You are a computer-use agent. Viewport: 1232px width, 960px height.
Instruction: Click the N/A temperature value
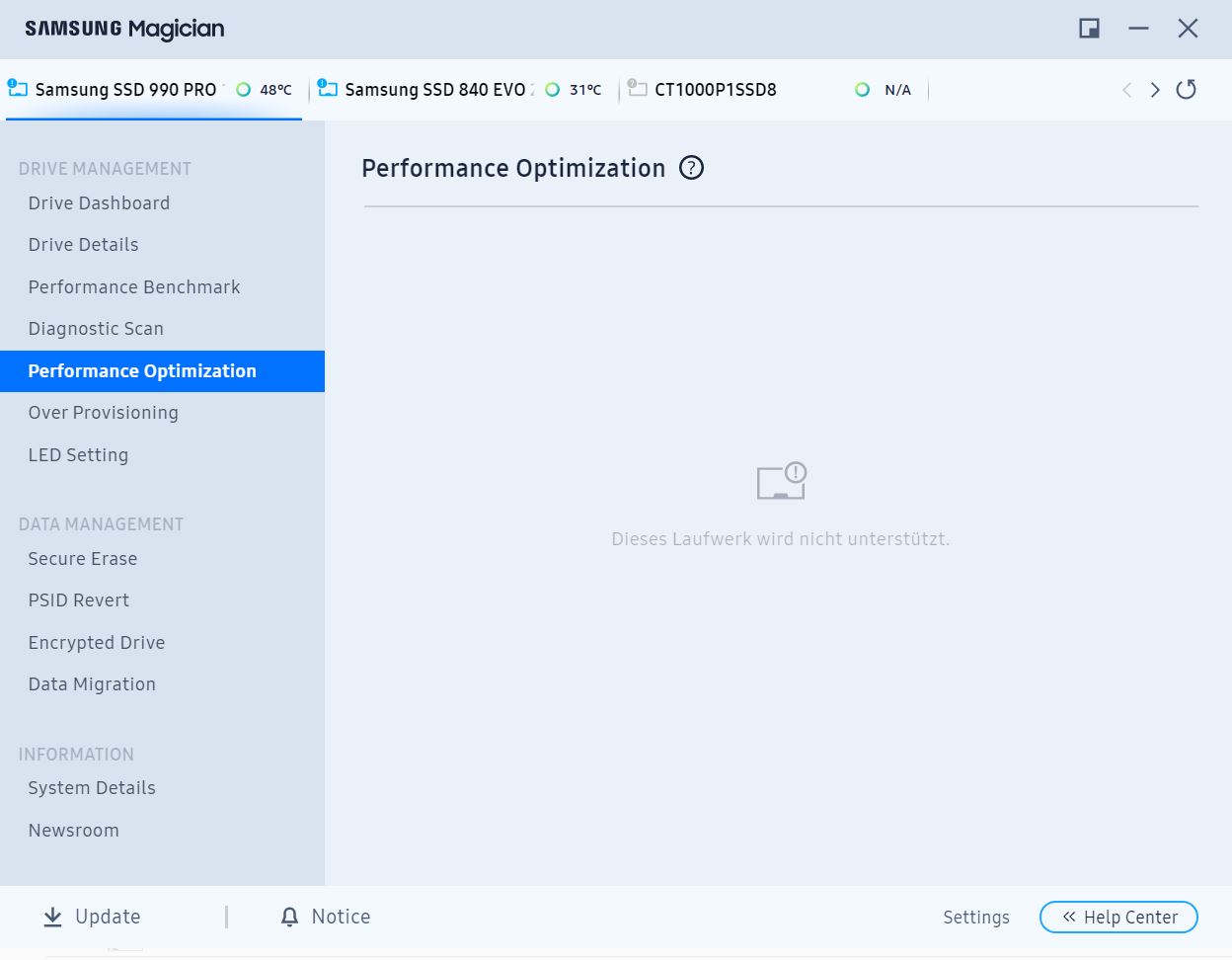coord(897,90)
